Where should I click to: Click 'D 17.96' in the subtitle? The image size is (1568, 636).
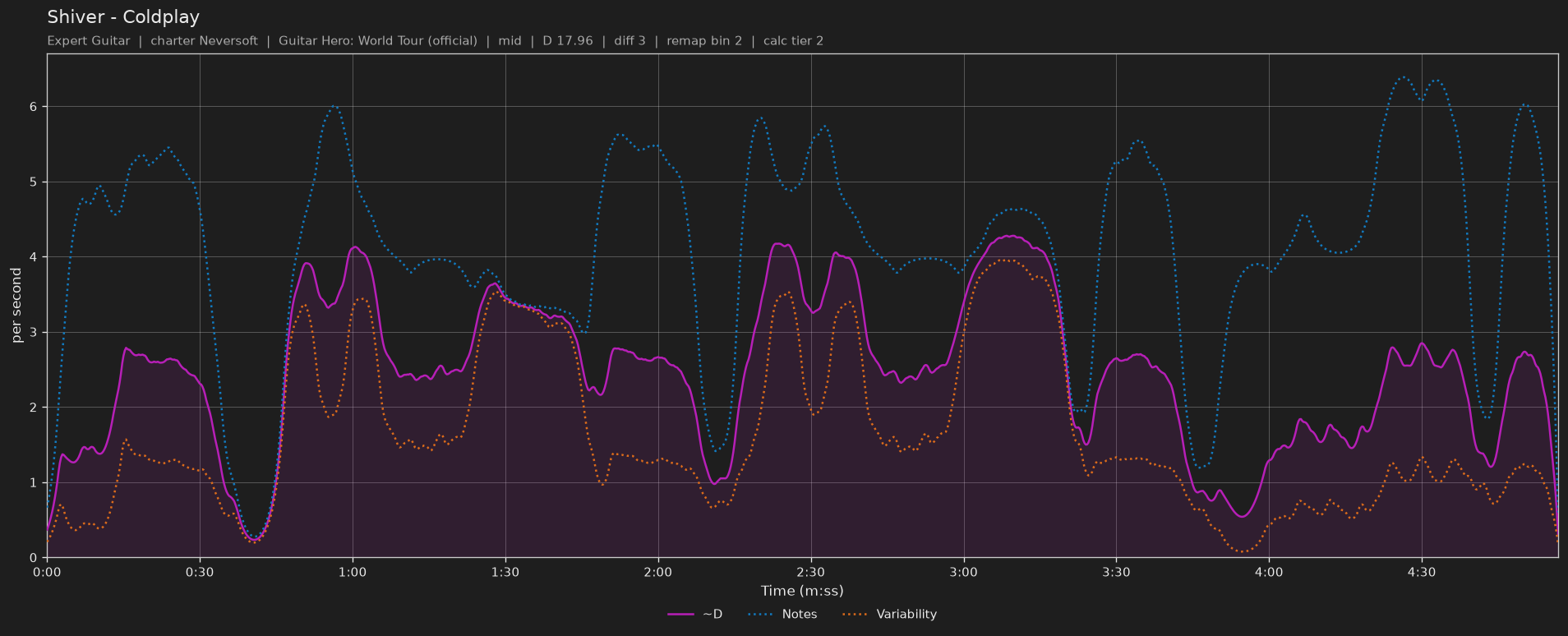pyautogui.click(x=568, y=41)
